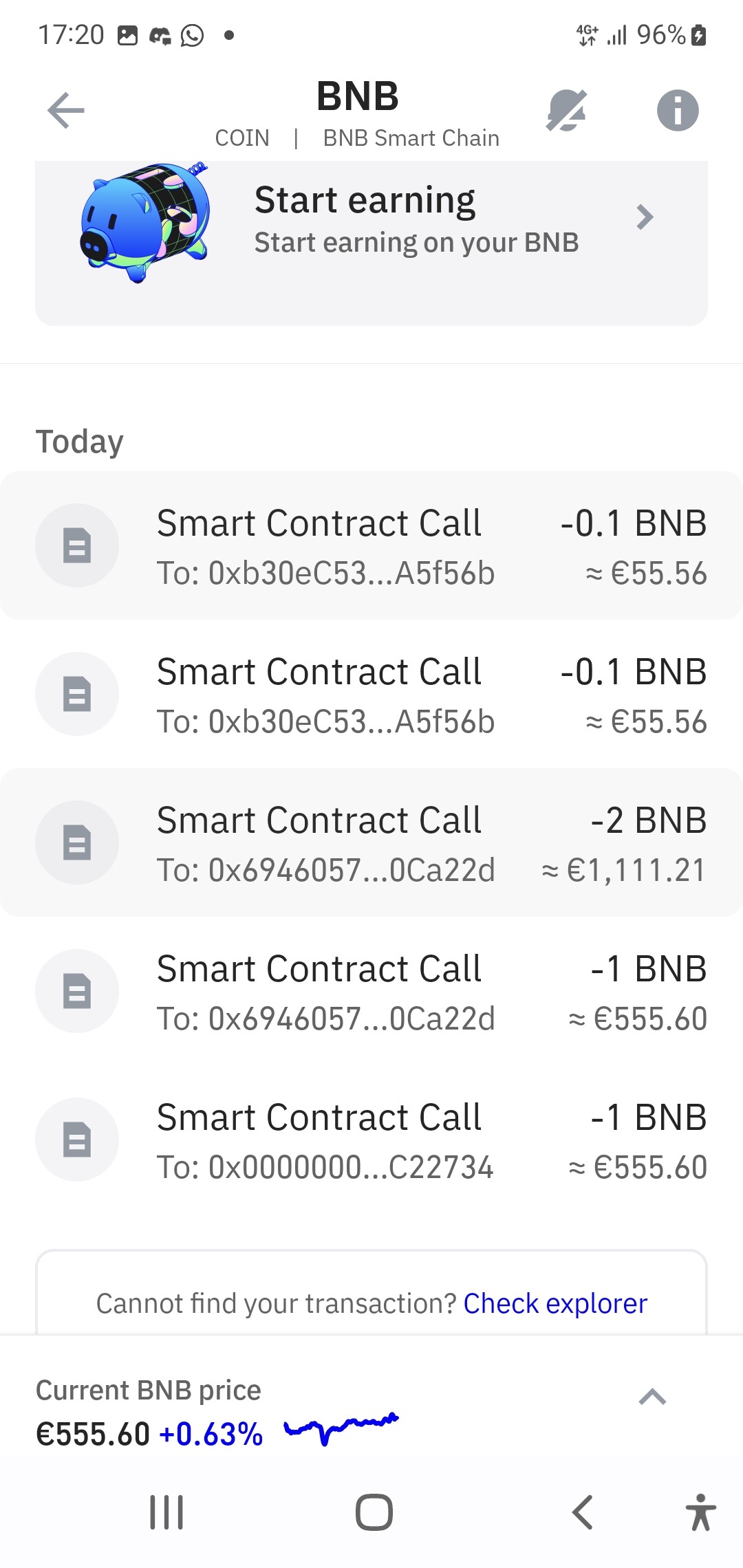Open the €1,111.21 Smart Contract Call
The width and height of the screenshot is (743, 1568).
pyautogui.click(x=371, y=843)
